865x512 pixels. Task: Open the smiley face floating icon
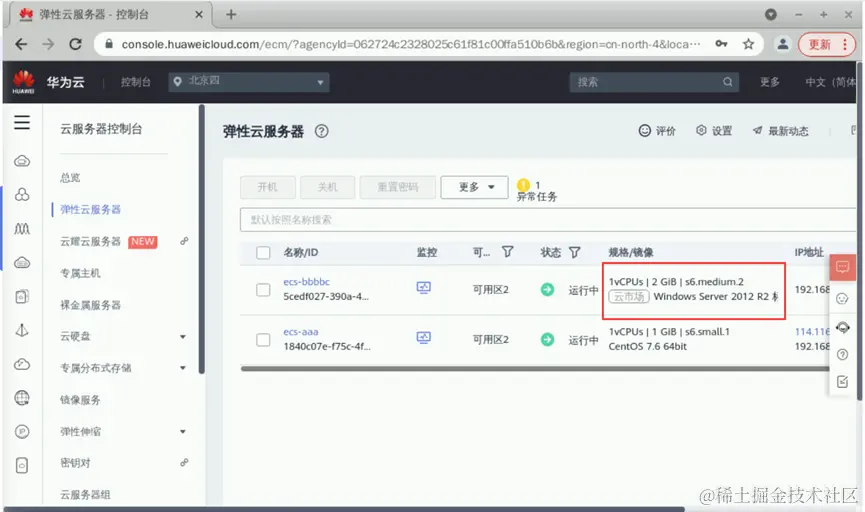coord(842,298)
